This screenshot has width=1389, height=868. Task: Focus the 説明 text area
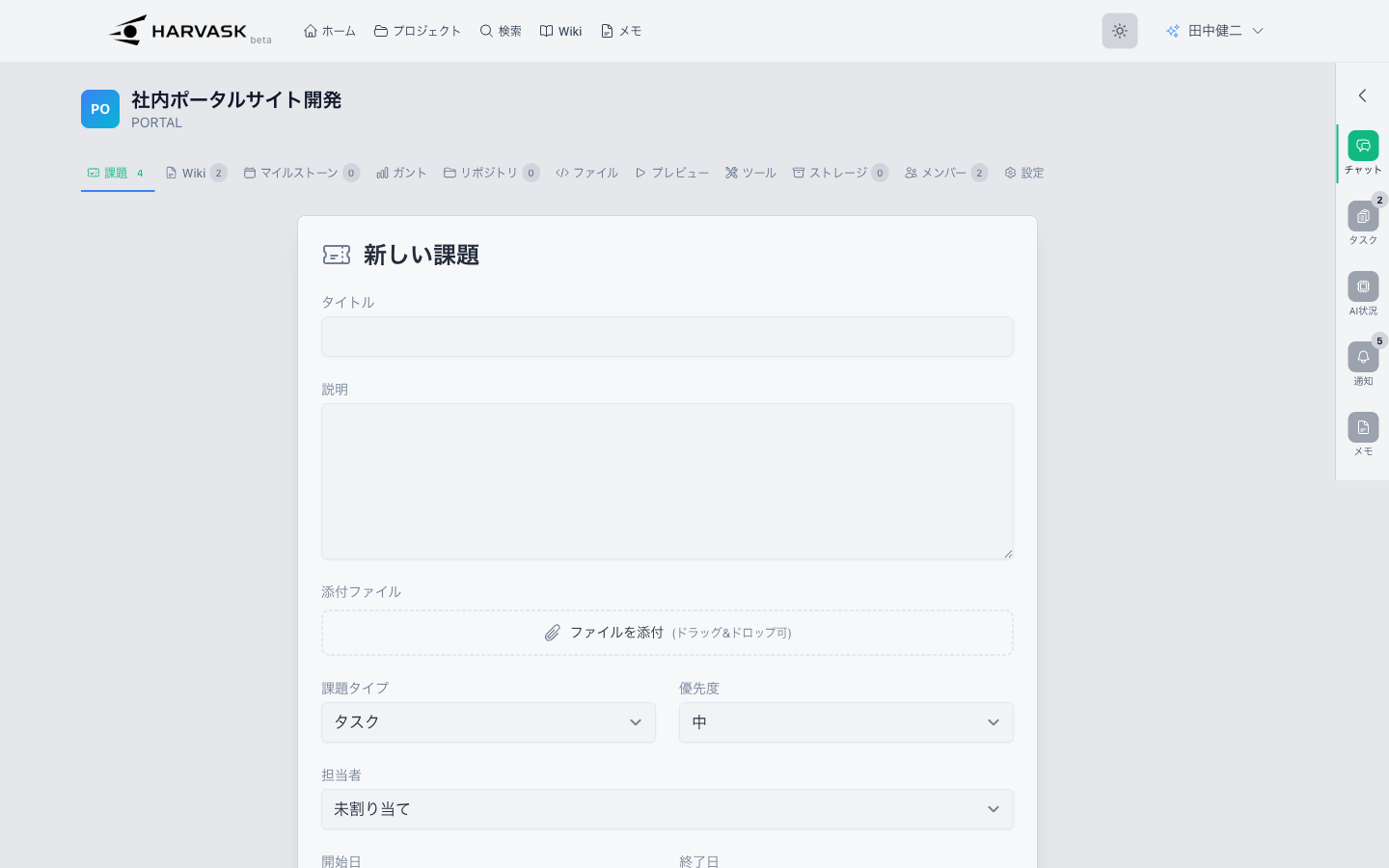pyautogui.click(x=667, y=480)
